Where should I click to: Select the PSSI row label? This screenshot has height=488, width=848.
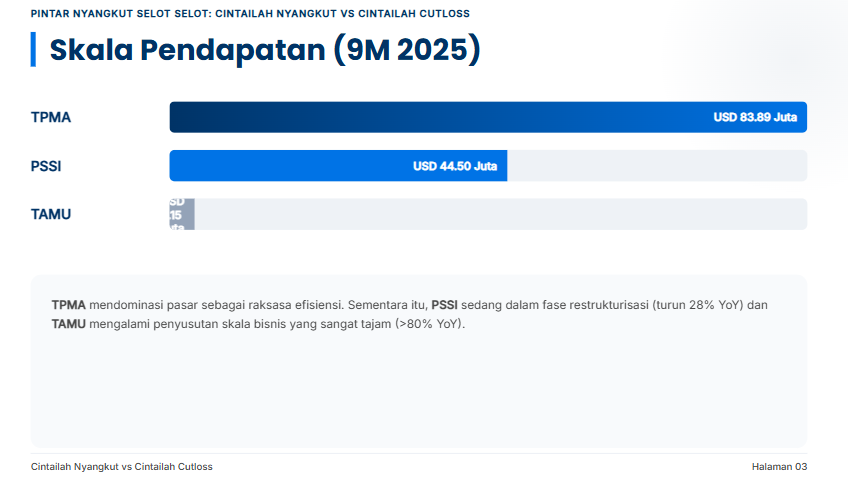[x=46, y=166]
